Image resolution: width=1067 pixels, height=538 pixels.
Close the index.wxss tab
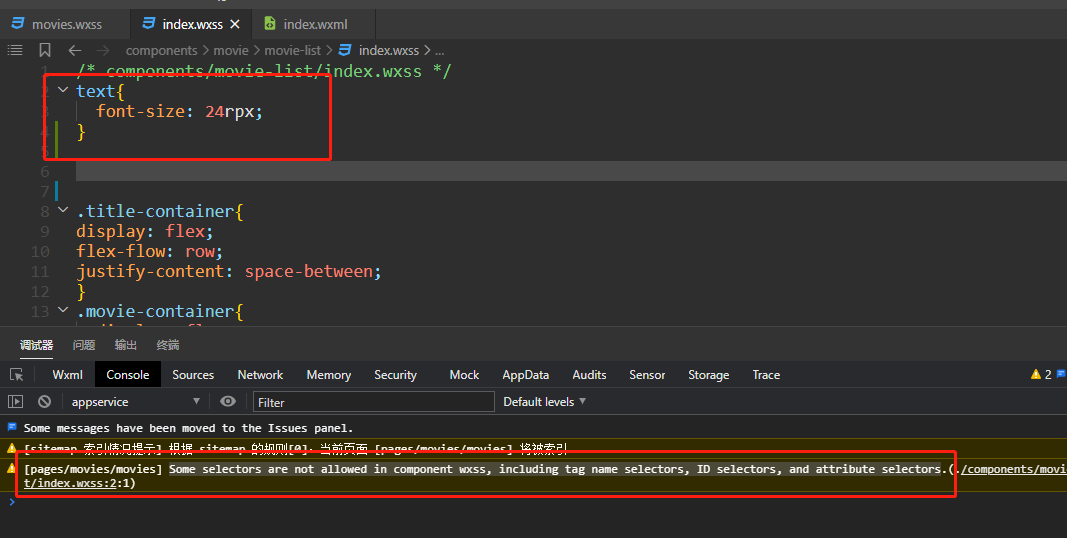tap(235, 24)
